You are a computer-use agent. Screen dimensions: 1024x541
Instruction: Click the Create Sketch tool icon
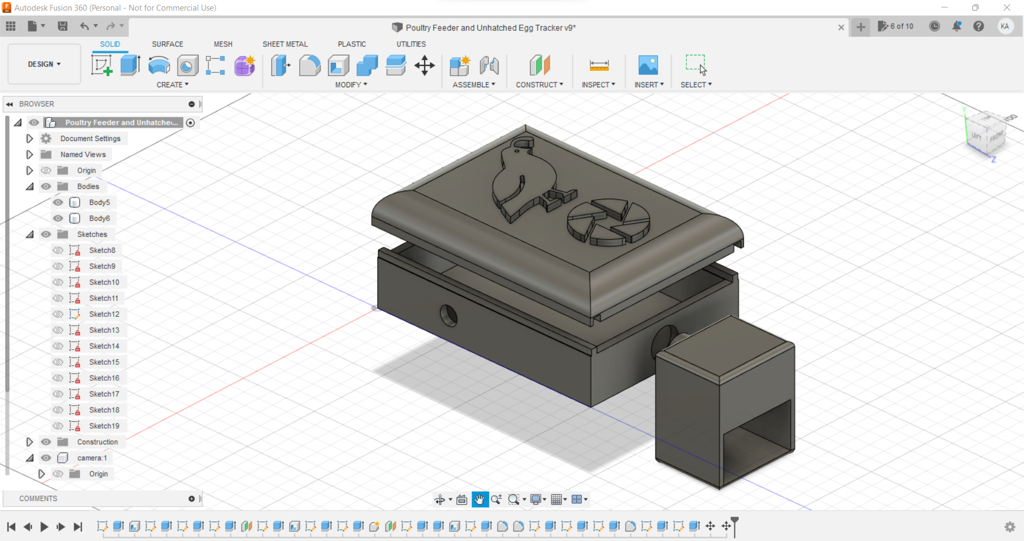[x=102, y=66]
